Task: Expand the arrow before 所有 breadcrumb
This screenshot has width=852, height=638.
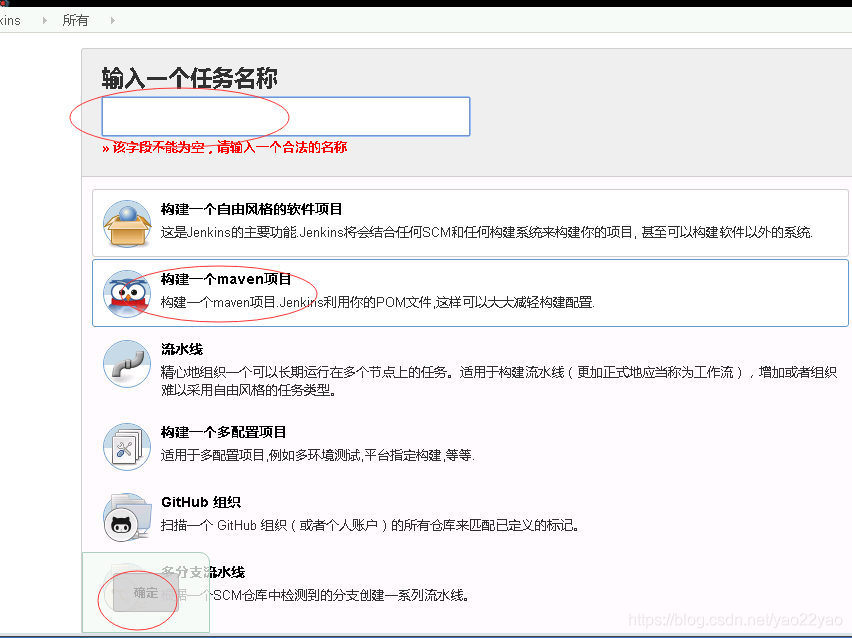Action: coord(45,20)
